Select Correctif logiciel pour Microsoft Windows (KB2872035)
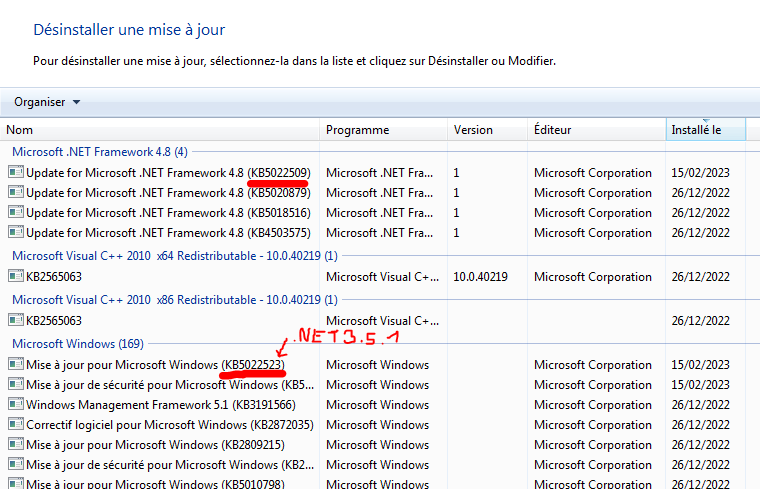The image size is (760, 489). 170,425
